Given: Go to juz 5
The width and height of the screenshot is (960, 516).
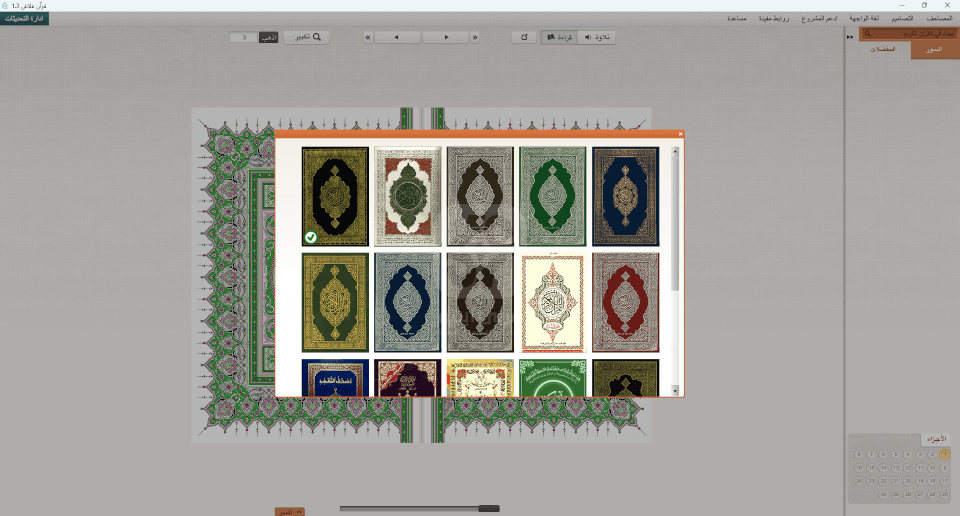Looking at the screenshot, I should 896,454.
